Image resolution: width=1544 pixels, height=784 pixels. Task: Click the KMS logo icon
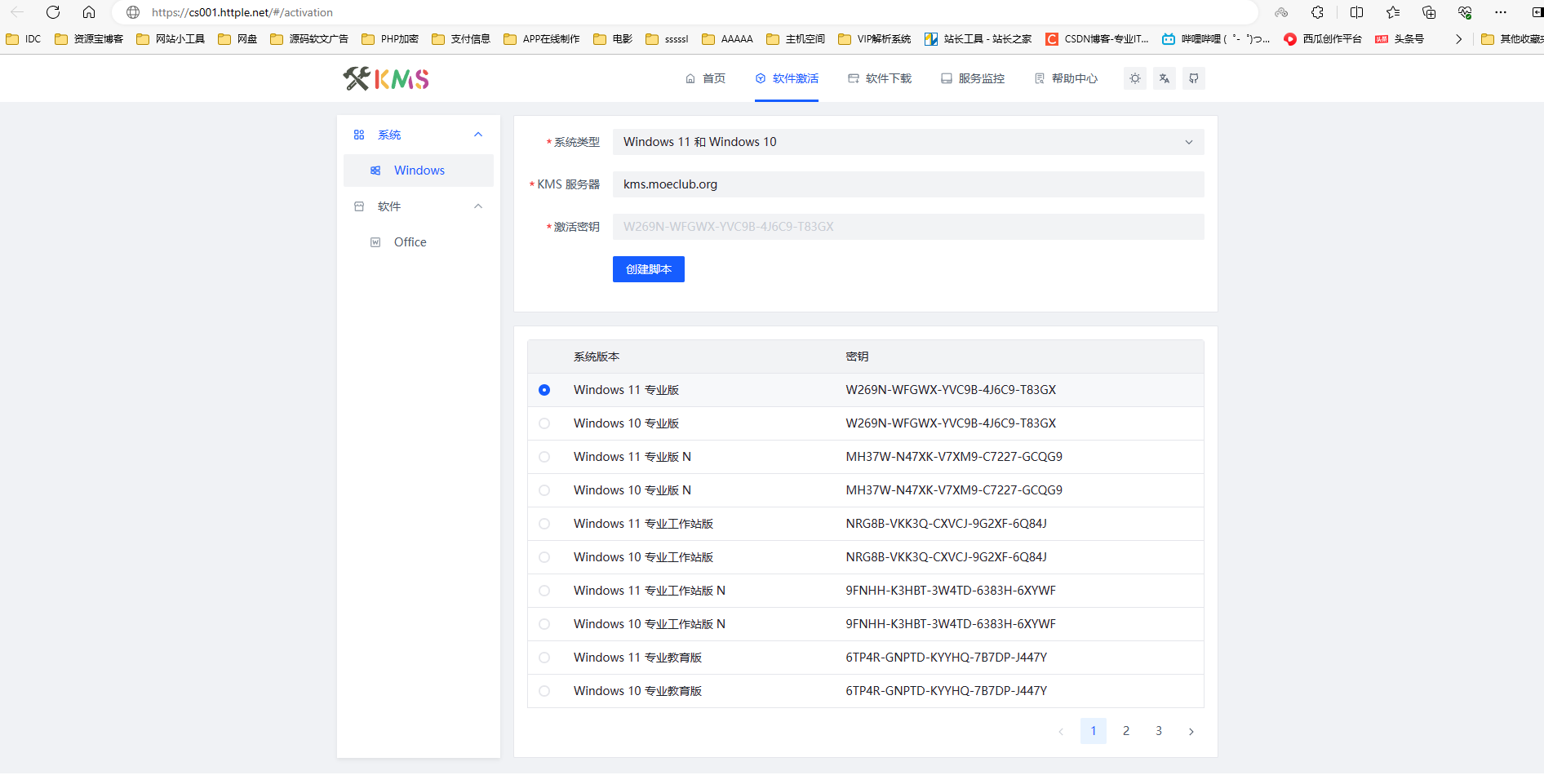click(386, 78)
